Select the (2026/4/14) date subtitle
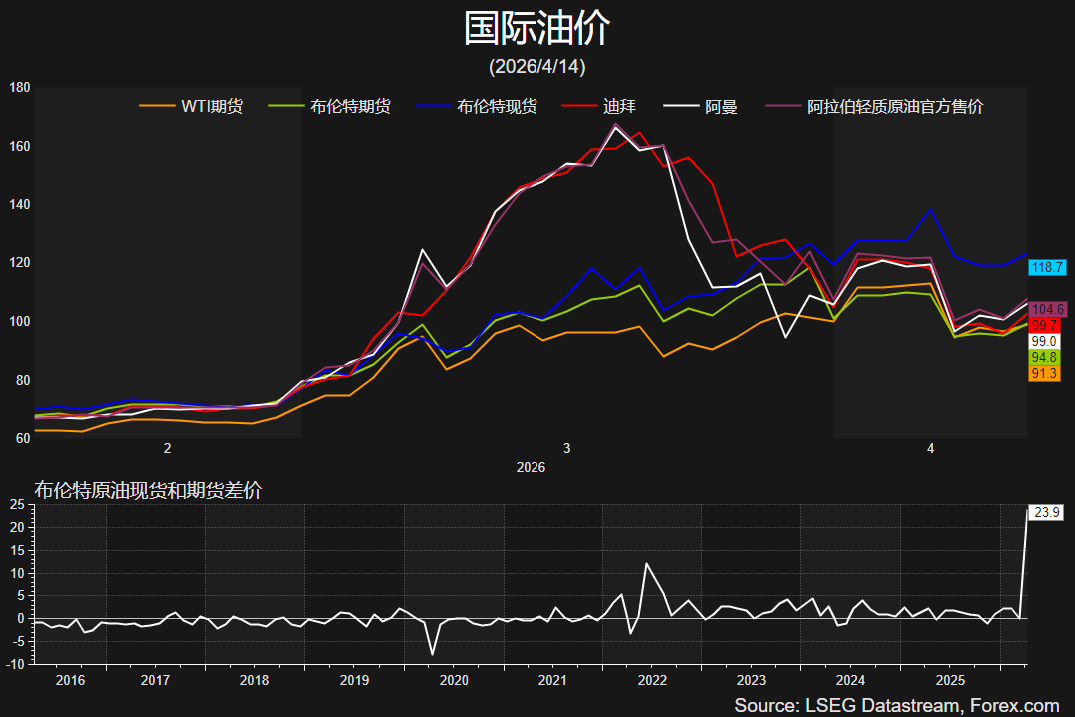 537,67
